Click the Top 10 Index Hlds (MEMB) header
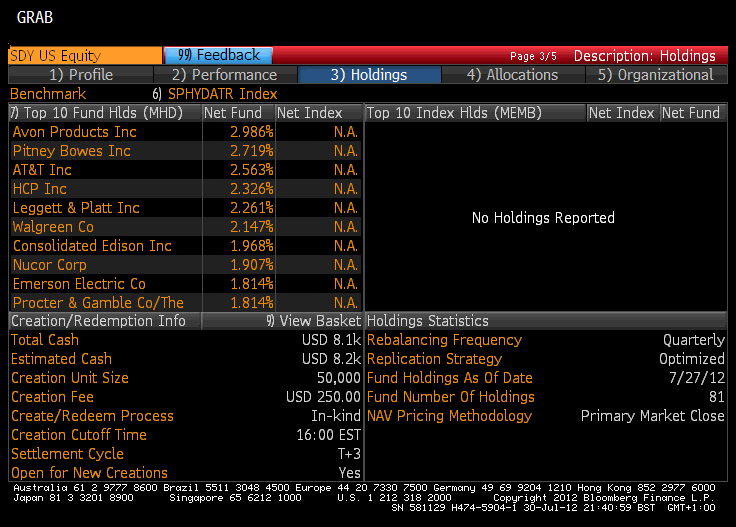The image size is (736, 527). coord(475,113)
